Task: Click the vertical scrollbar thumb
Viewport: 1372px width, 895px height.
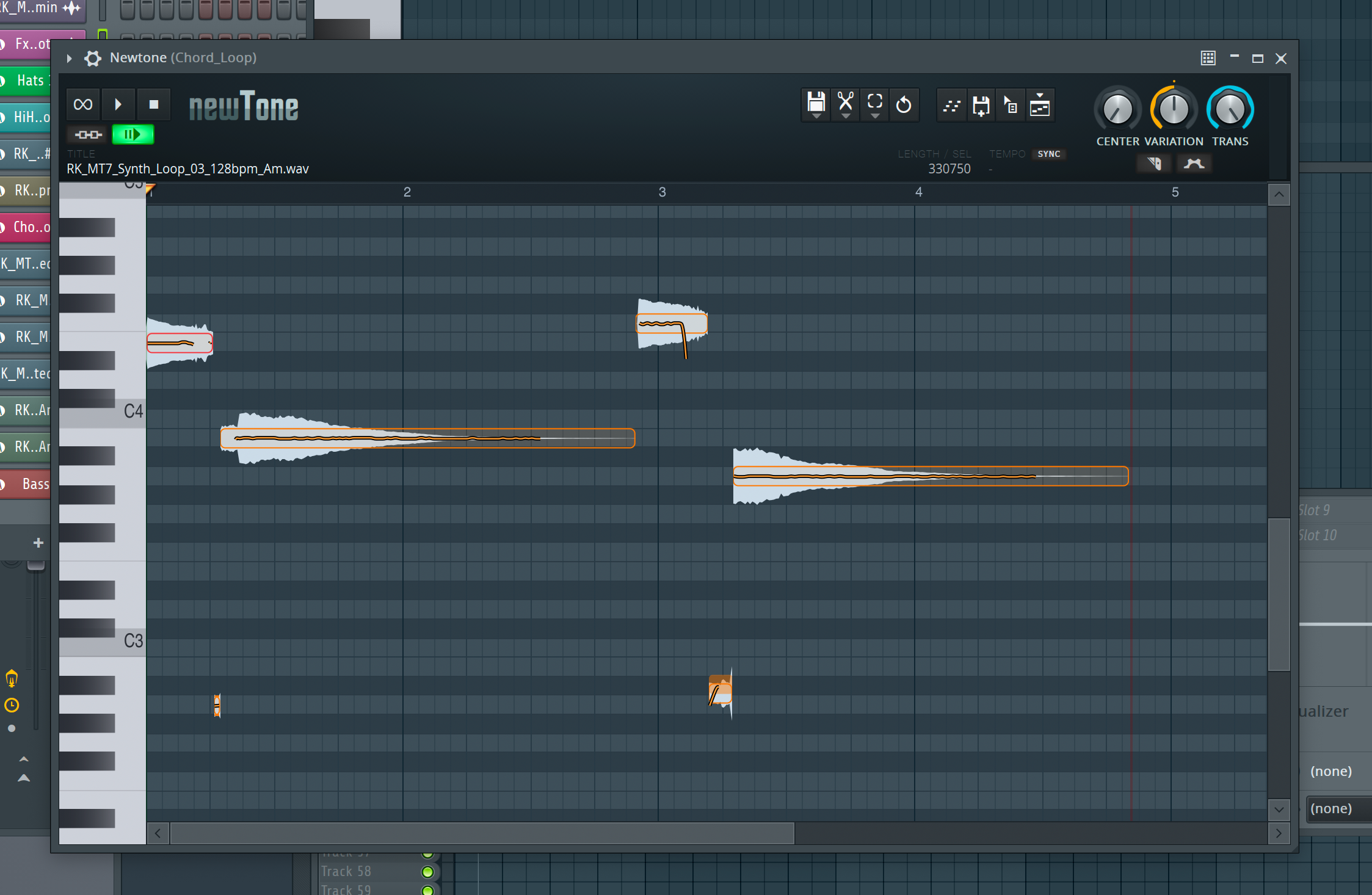Action: click(1279, 595)
